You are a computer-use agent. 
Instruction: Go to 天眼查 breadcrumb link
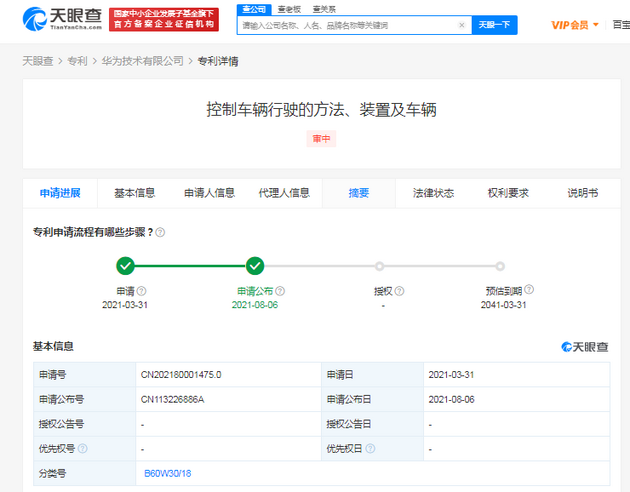(x=38, y=61)
